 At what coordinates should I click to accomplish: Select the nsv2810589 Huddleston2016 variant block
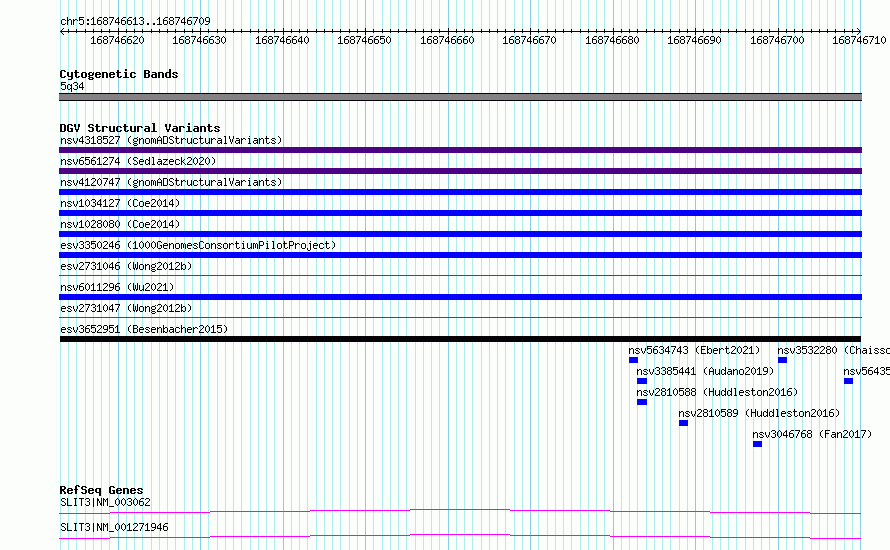[683, 423]
